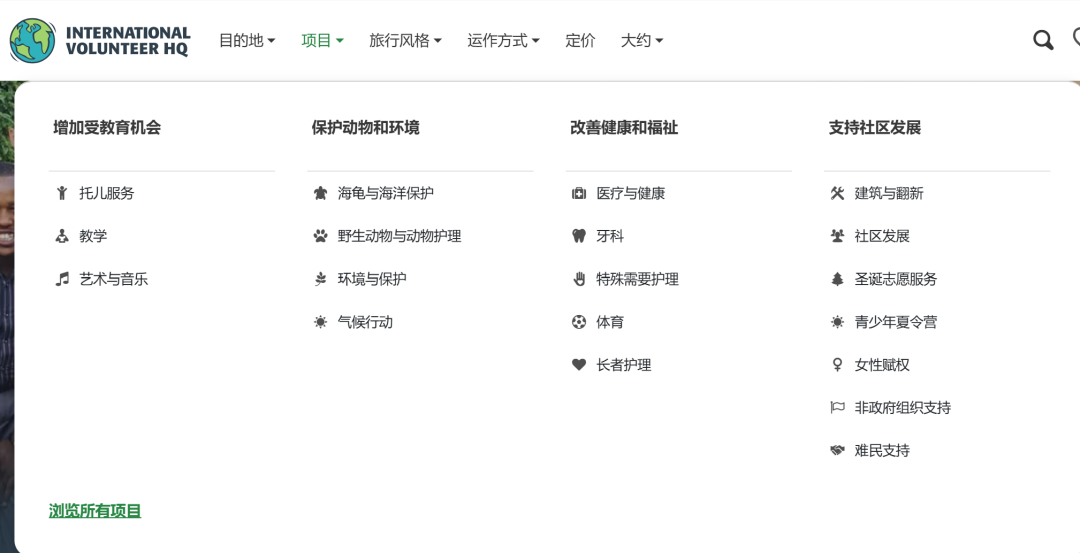Open the 非政府组织支持 project link
This screenshot has height=553, width=1080.
click(x=903, y=407)
